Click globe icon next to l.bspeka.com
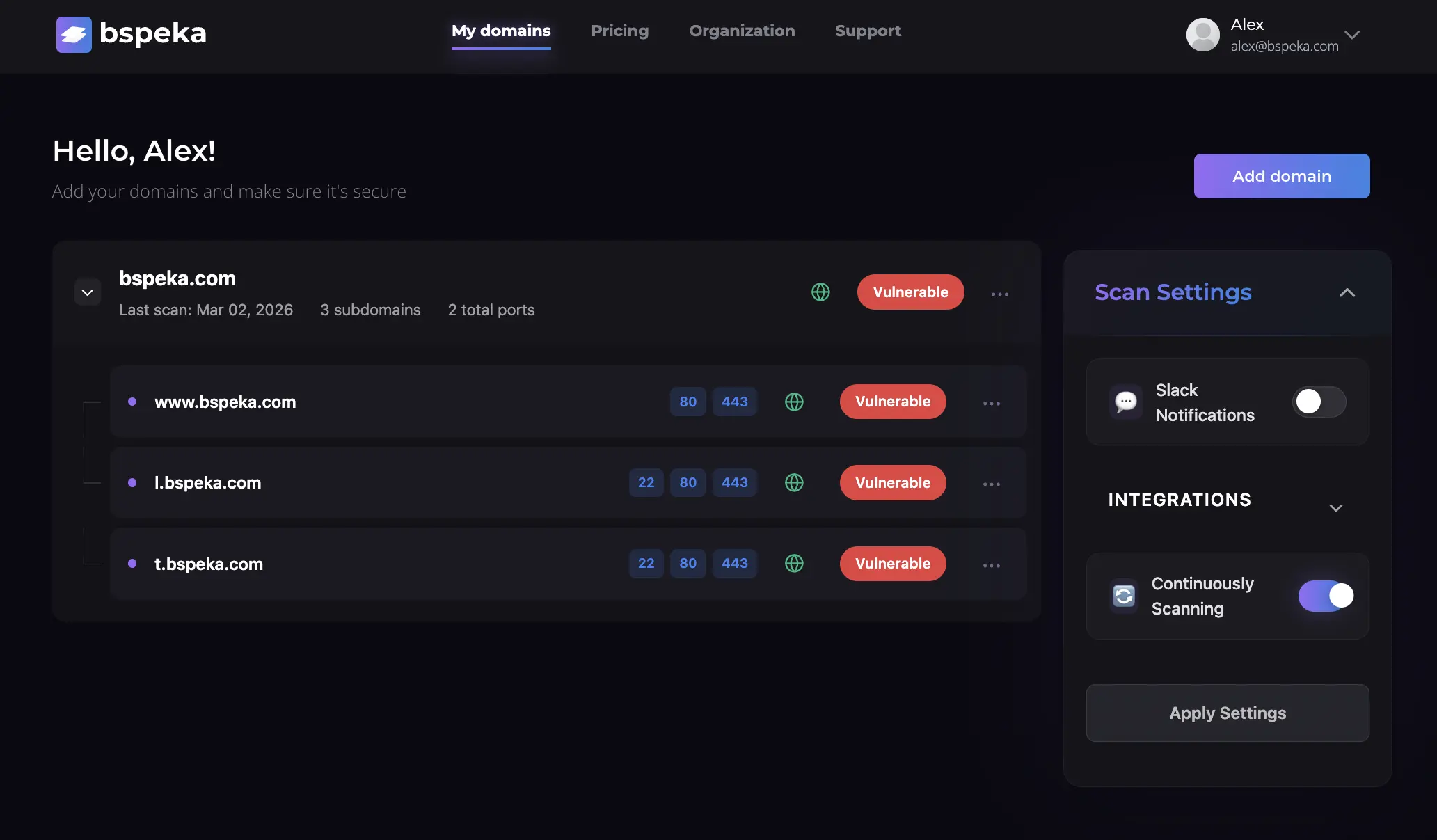 (794, 482)
